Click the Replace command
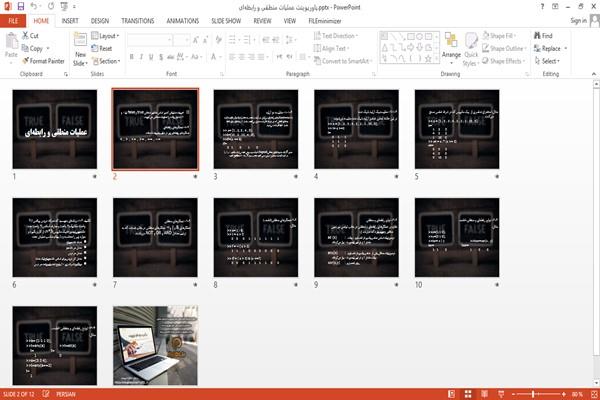 coord(548,48)
